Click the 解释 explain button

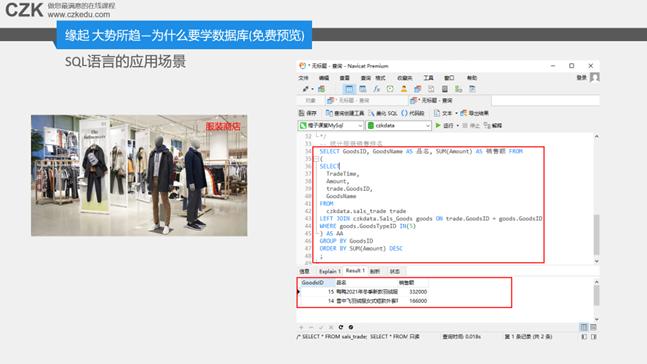[493, 125]
